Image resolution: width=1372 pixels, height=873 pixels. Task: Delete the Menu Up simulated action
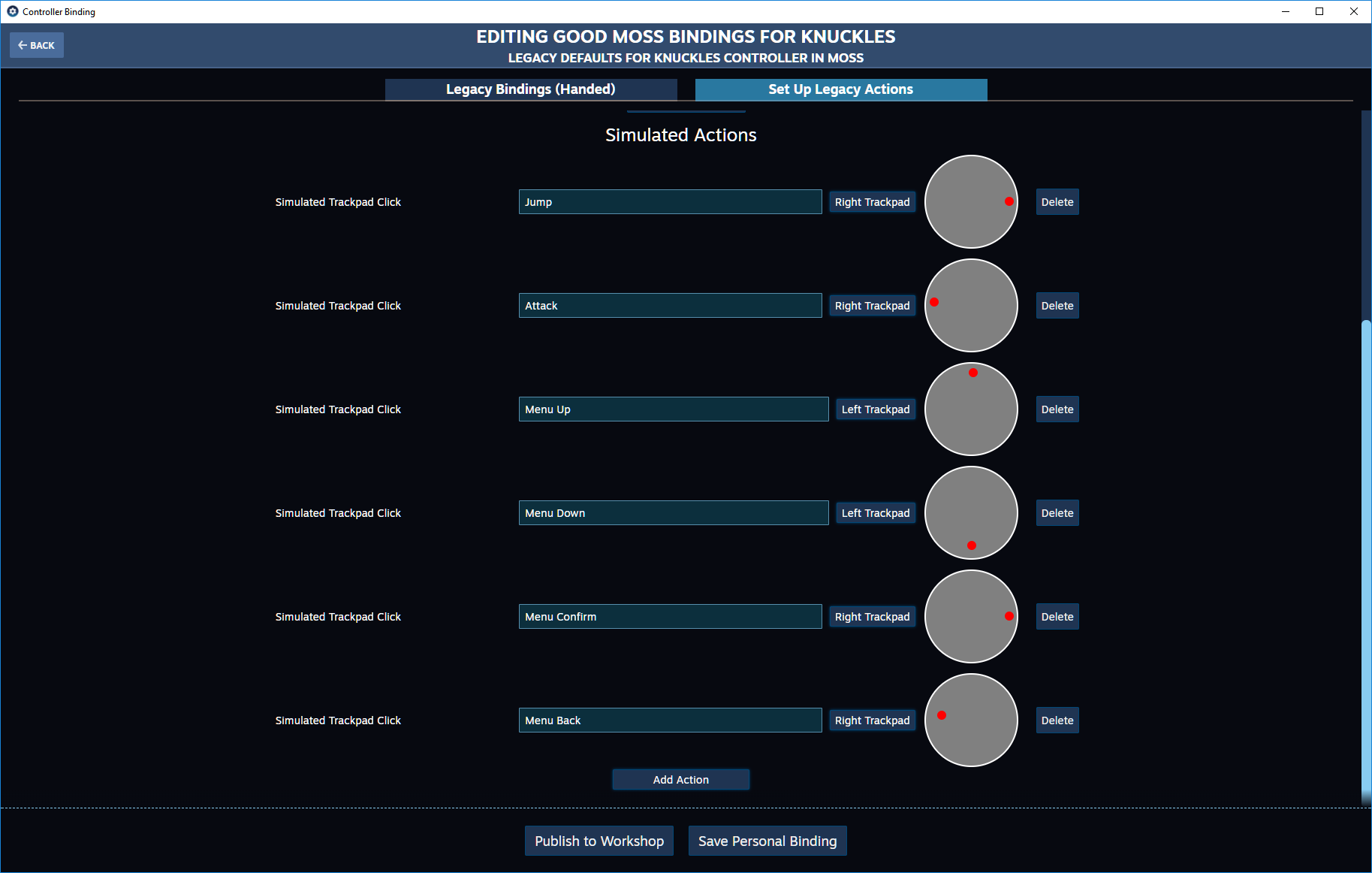[1057, 409]
